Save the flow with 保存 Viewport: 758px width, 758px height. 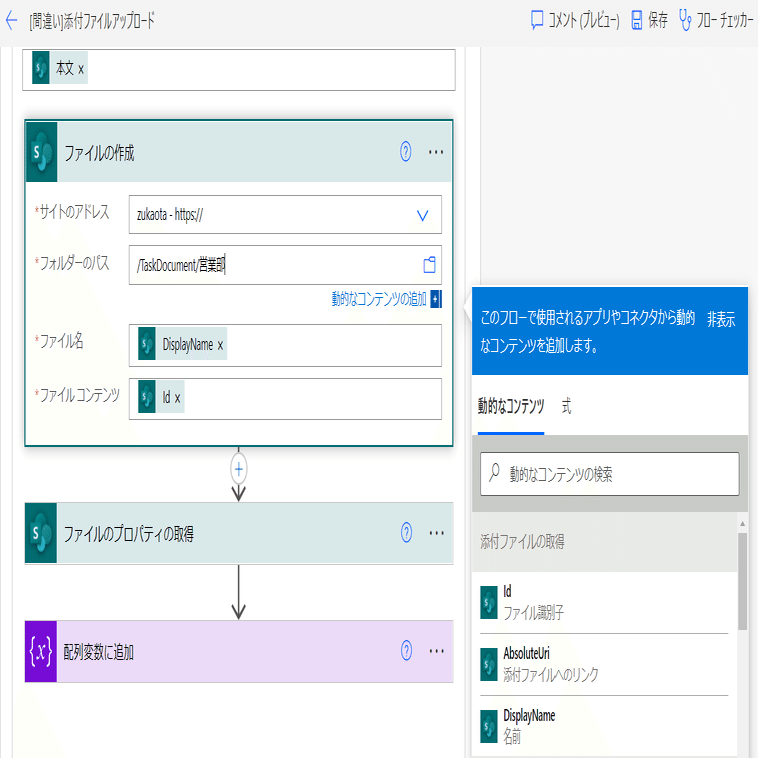[x=650, y=21]
